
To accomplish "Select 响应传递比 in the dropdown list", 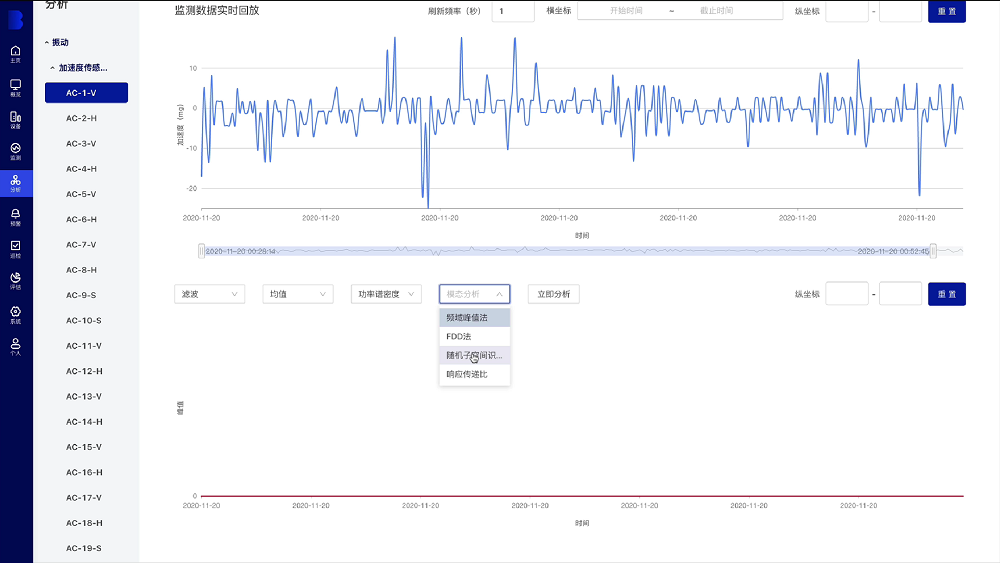I will tap(474, 374).
